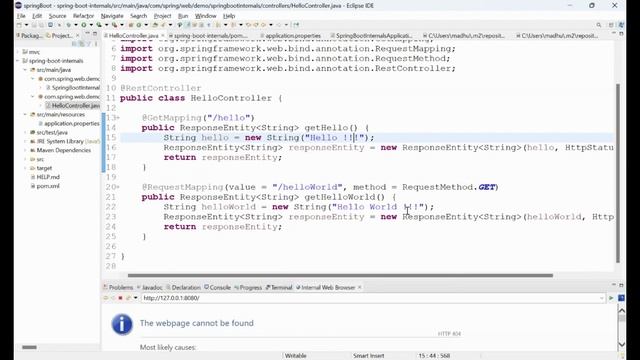Maximize the bottom views panel

[621, 285]
